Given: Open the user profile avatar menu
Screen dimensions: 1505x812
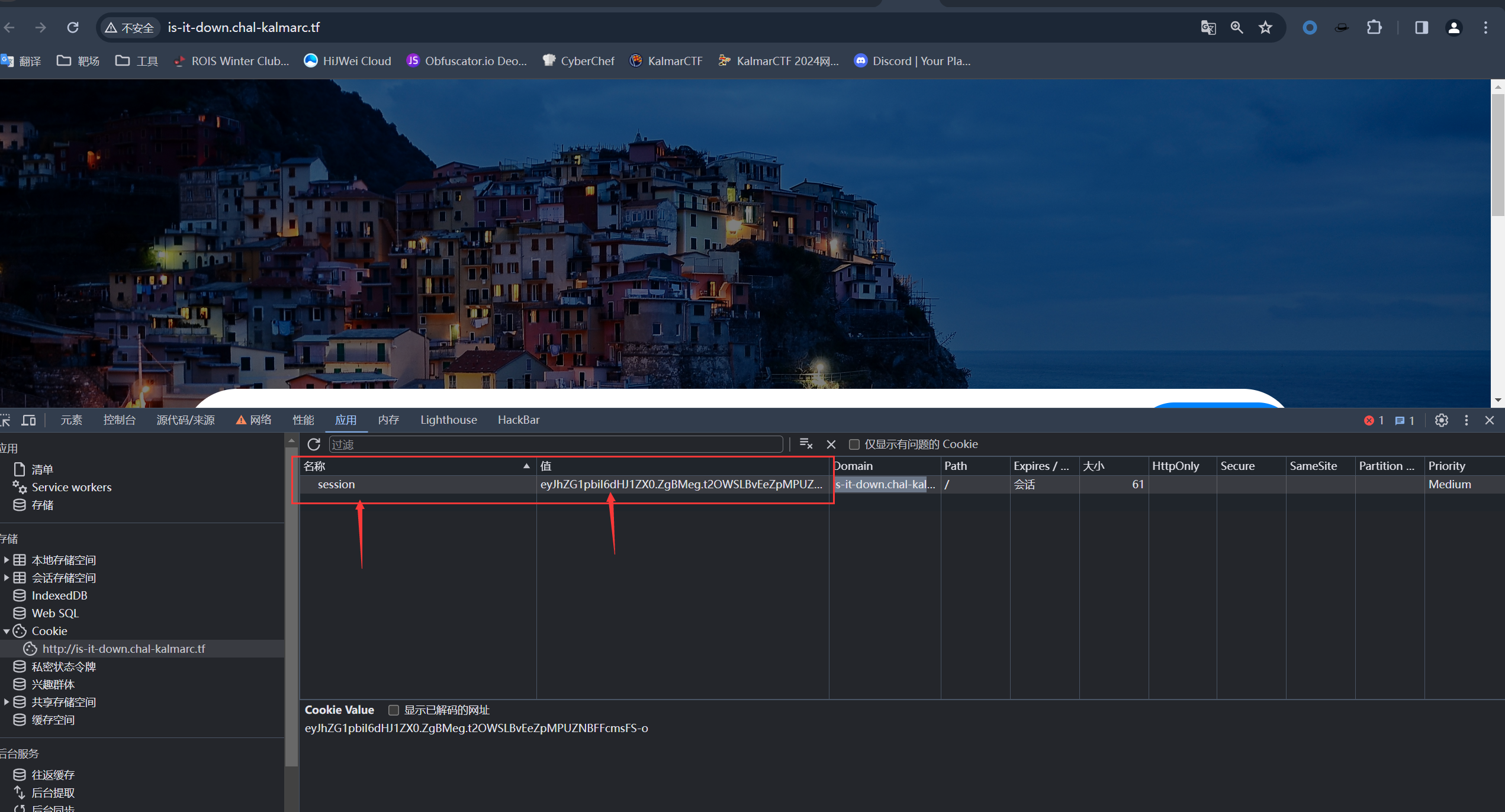Looking at the screenshot, I should point(1453,27).
